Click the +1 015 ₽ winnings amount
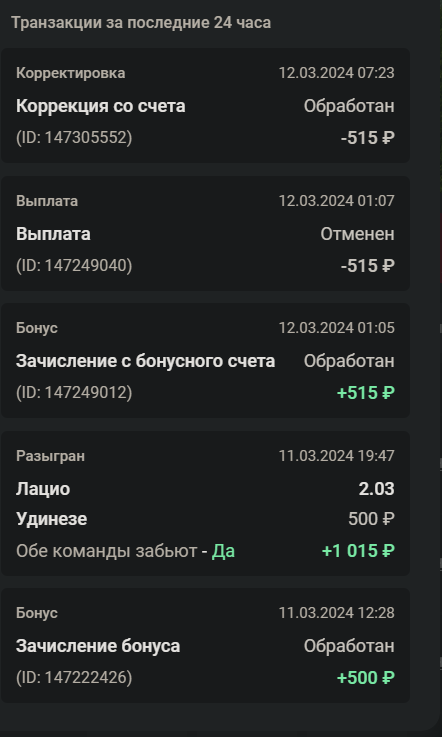This screenshot has height=739, width=445. 358,550
